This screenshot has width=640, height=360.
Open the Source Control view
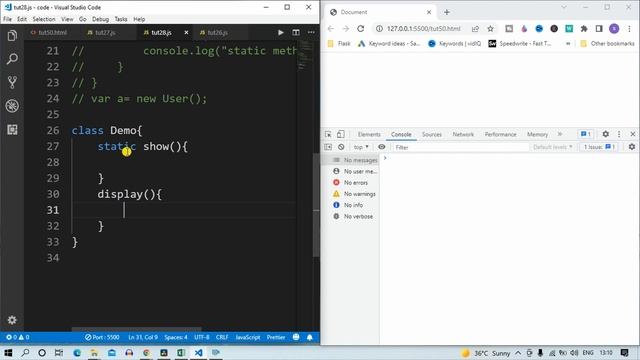click(12, 82)
